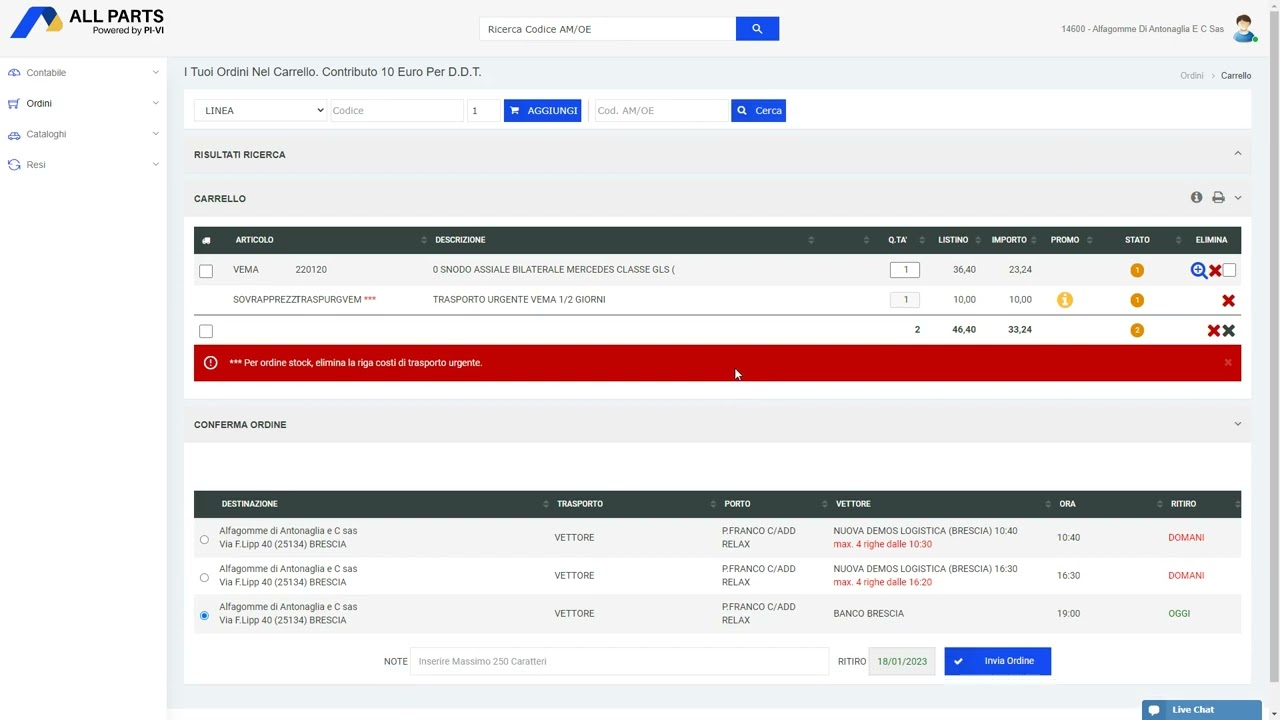Click the yellow promo info icon
This screenshot has height=720, width=1280.
pyautogui.click(x=1065, y=300)
